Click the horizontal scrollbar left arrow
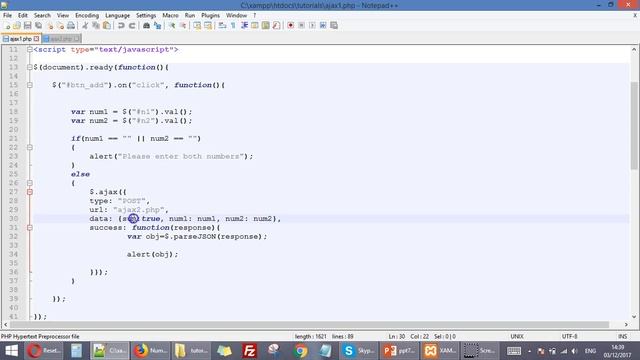 5,324
